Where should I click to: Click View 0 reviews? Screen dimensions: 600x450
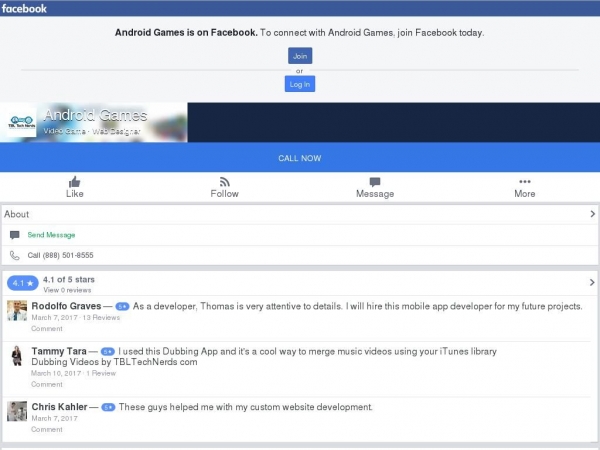pos(67,290)
